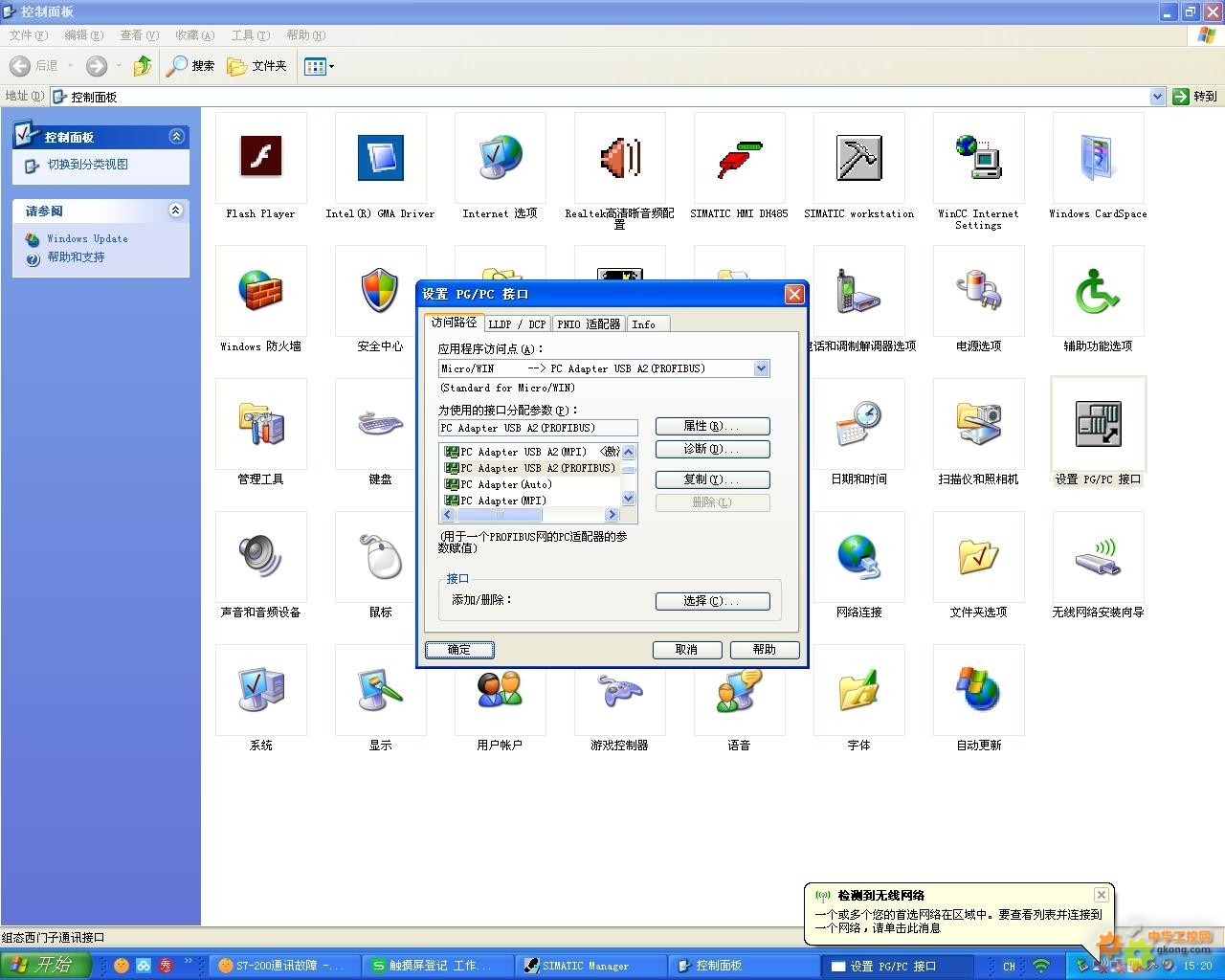Open 自动更新 icon
Screen dimensions: 1225x980
978,690
